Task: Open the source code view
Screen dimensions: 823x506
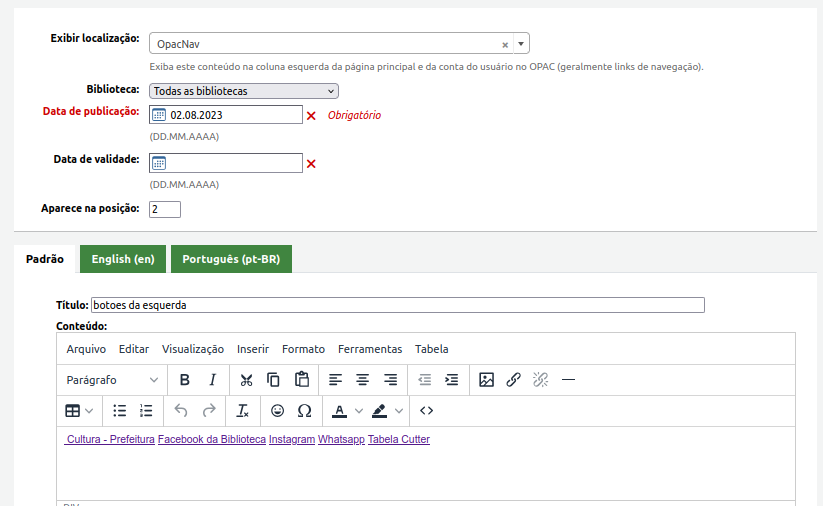Action: [426, 410]
